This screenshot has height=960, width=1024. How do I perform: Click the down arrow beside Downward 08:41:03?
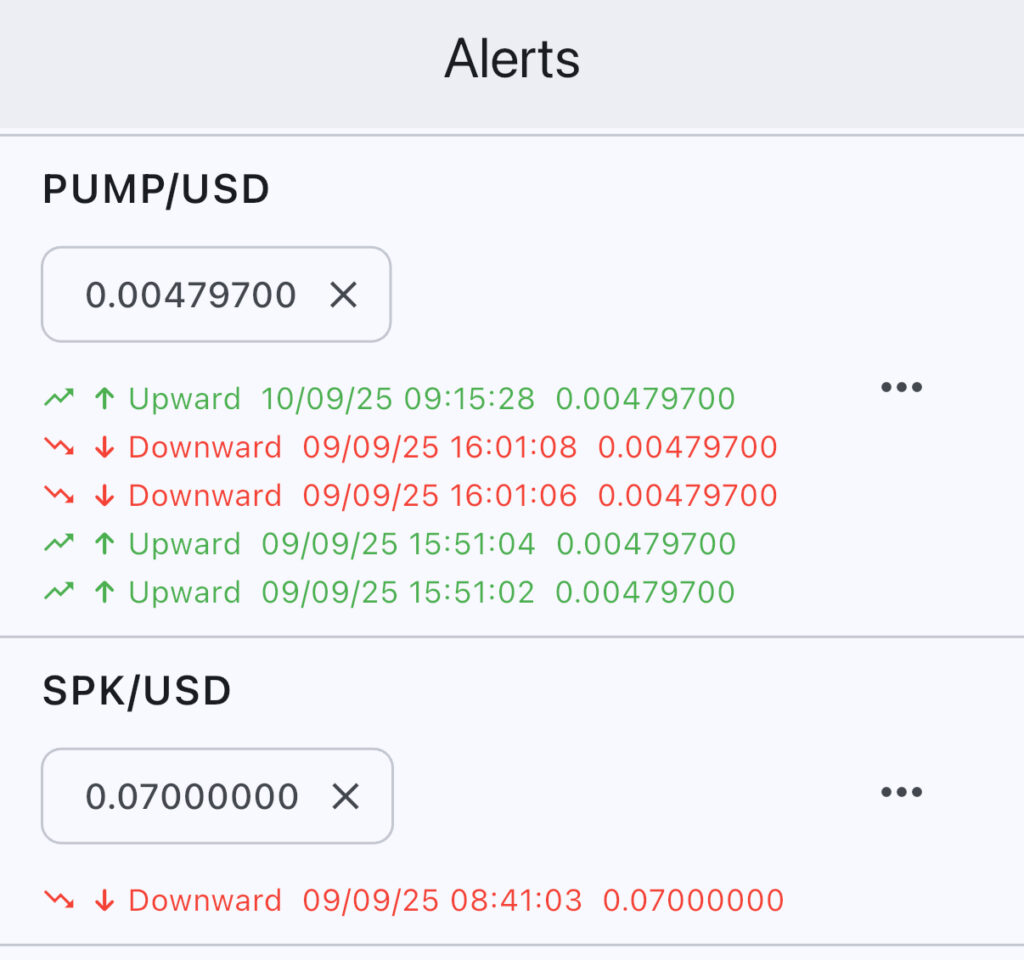pyautogui.click(x=104, y=900)
